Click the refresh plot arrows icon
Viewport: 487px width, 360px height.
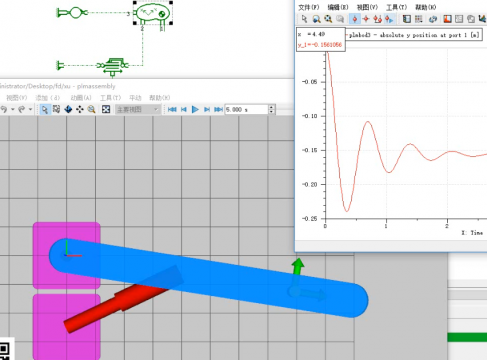click(433, 19)
